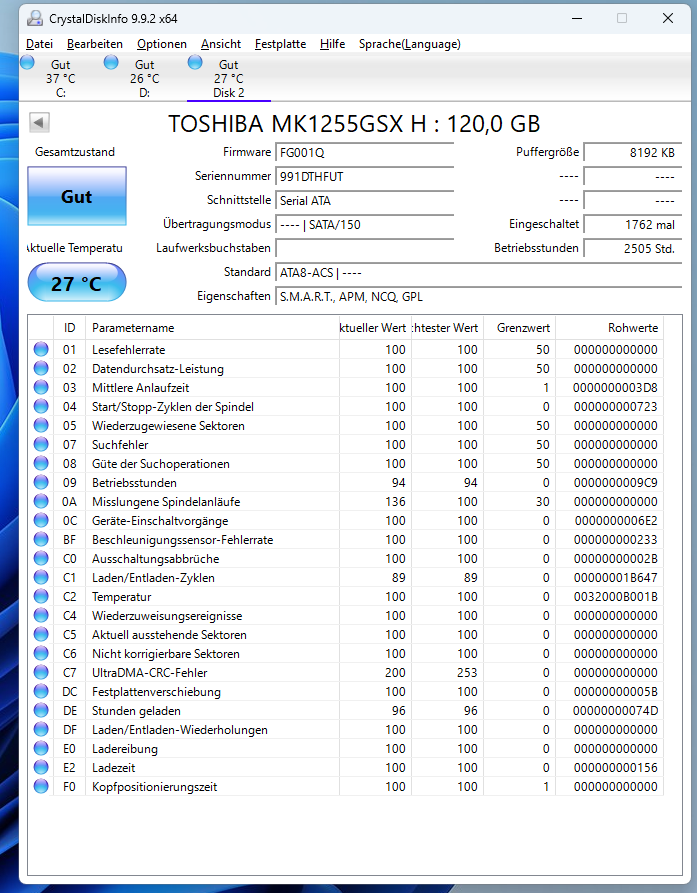Switch to the Disk 2 tab at 27 °C
Viewport: 697px width, 893px height.
pos(229,78)
